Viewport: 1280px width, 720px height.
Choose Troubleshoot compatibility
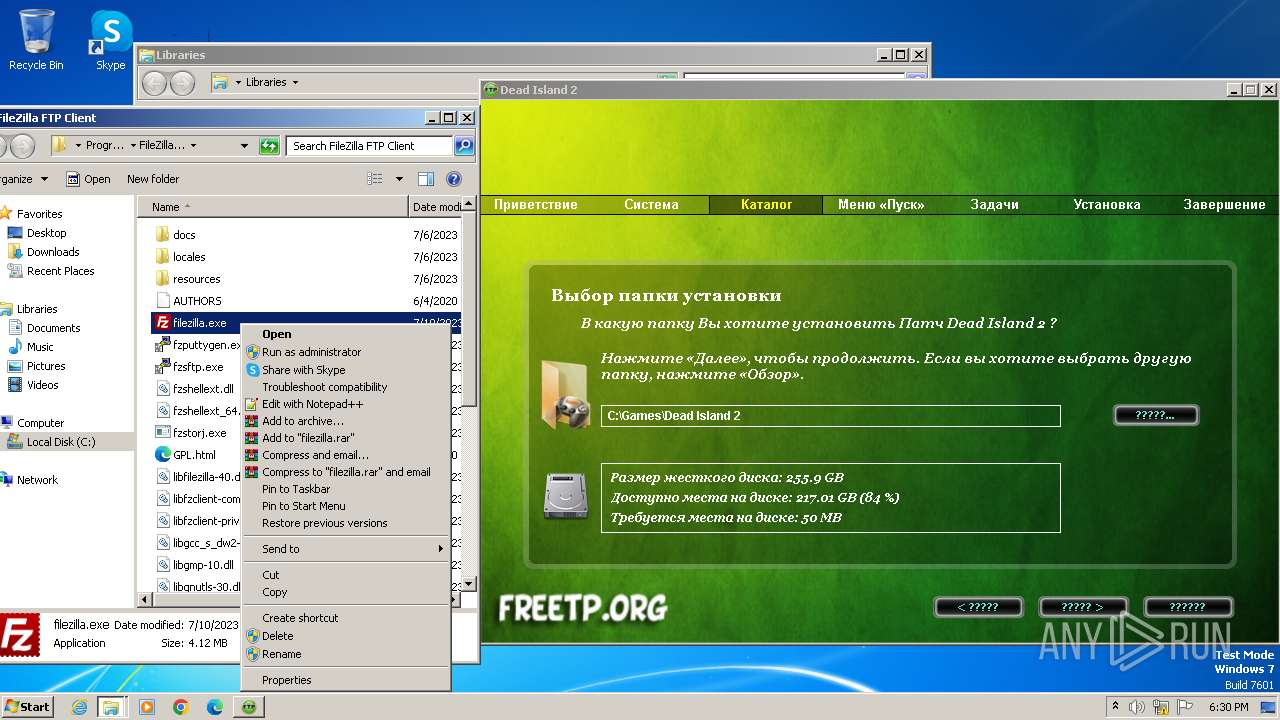tap(346, 387)
